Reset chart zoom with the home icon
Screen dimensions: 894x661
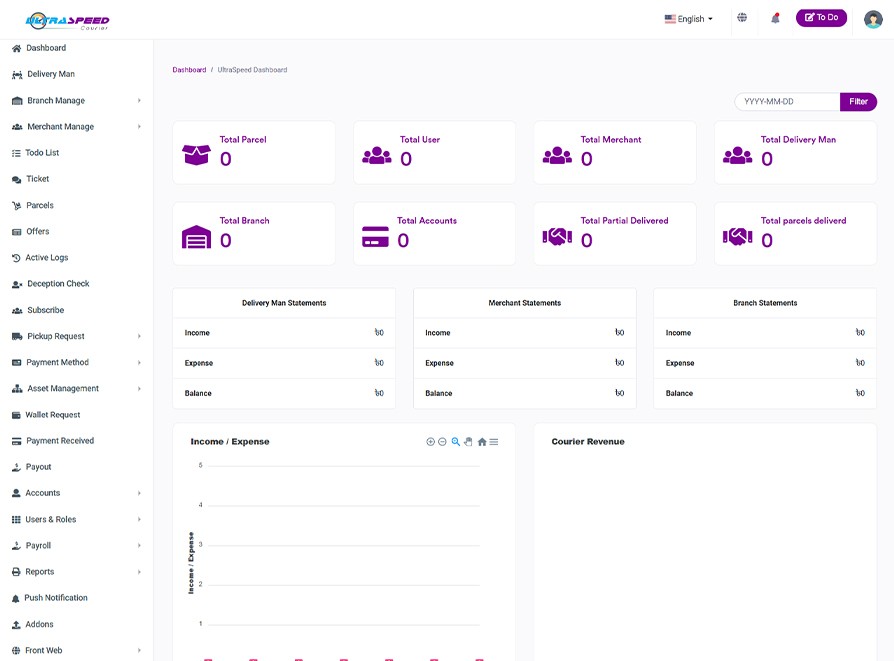point(482,442)
